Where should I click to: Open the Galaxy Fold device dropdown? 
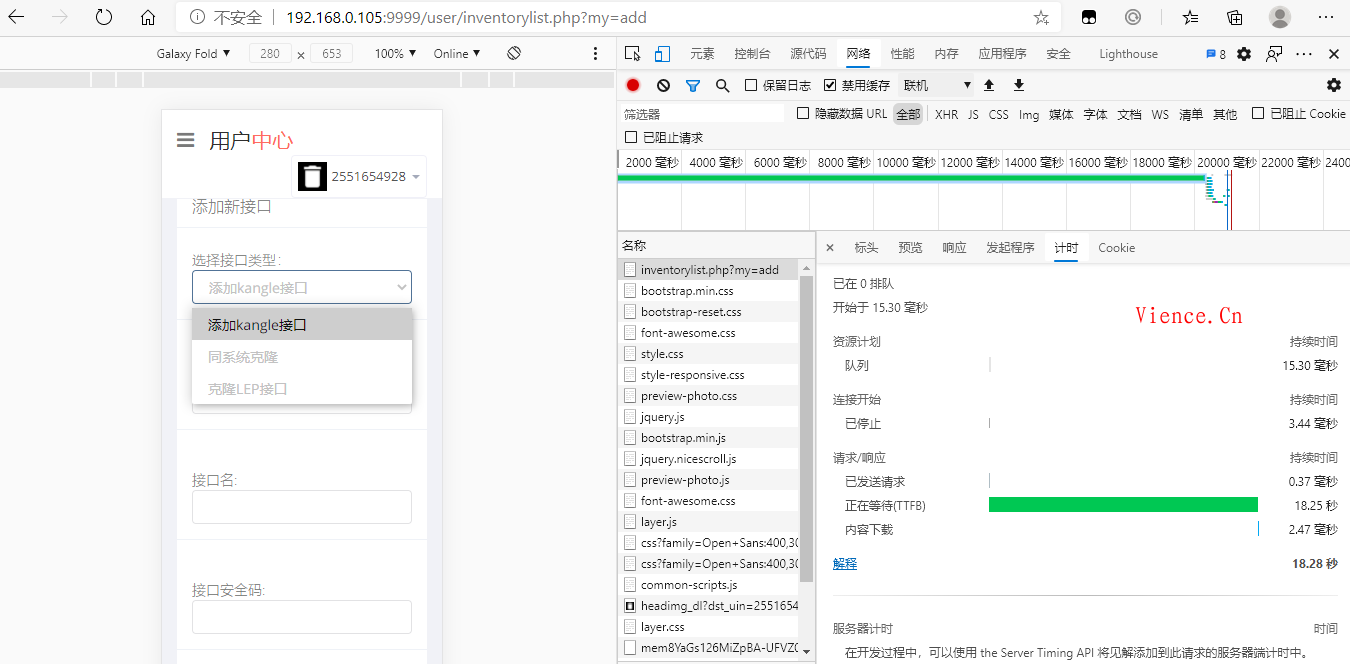click(193, 54)
